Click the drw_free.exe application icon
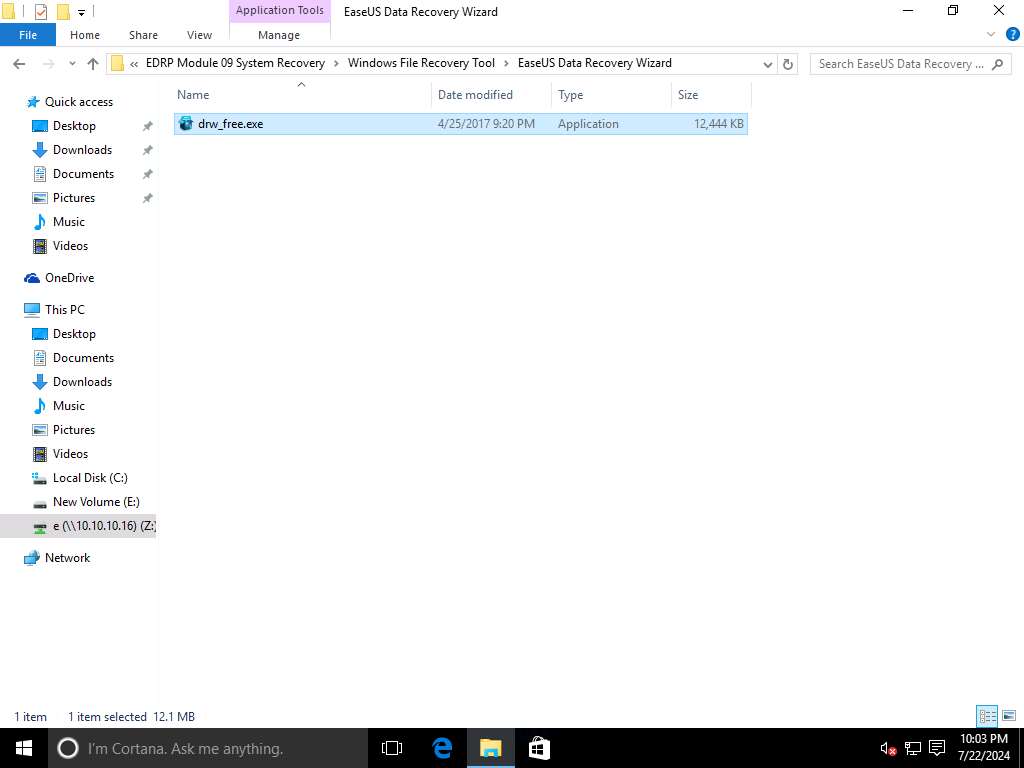 (x=186, y=123)
